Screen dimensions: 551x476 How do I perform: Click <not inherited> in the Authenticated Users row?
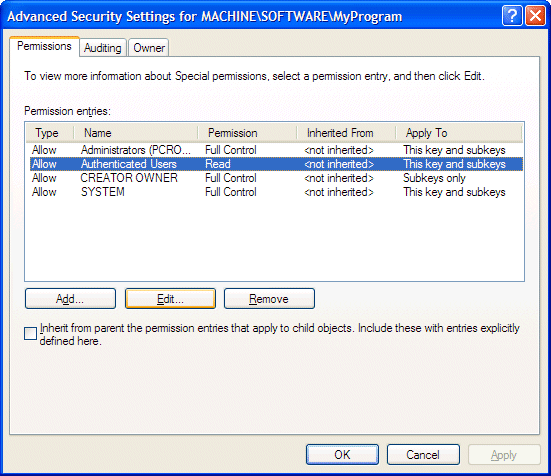[339, 164]
